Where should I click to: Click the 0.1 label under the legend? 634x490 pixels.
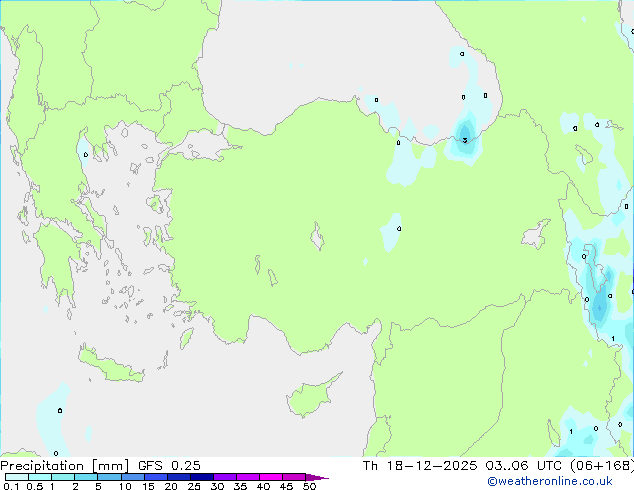[x=9, y=487]
